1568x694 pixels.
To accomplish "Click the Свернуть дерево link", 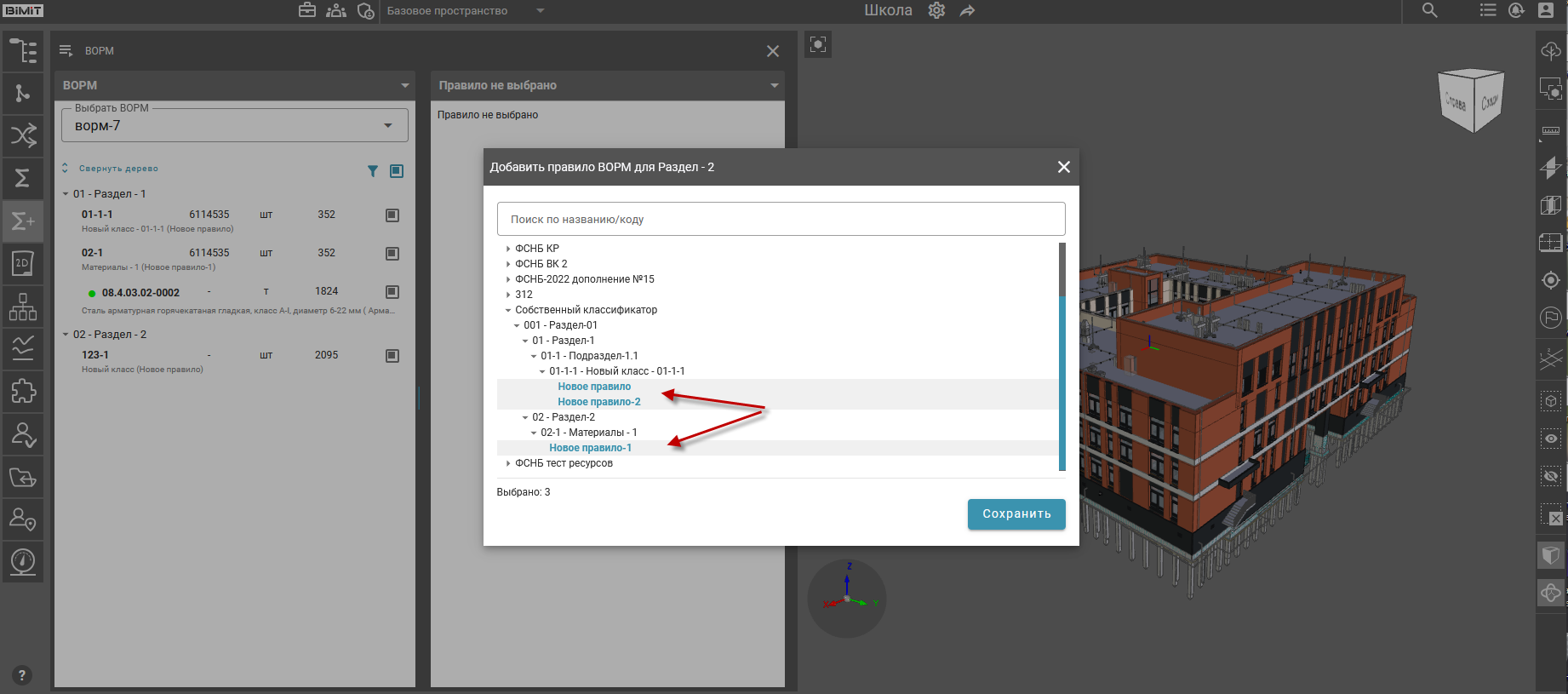I will (x=118, y=169).
